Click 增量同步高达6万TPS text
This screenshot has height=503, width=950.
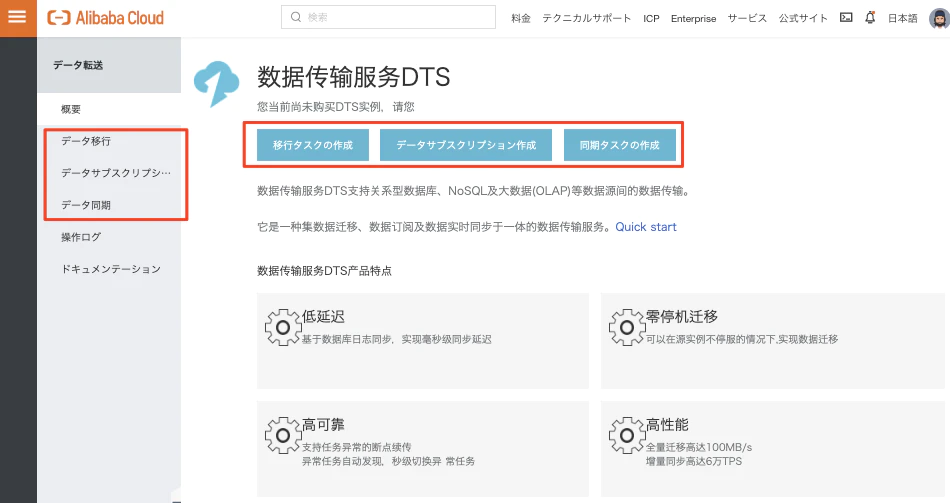tap(694, 461)
